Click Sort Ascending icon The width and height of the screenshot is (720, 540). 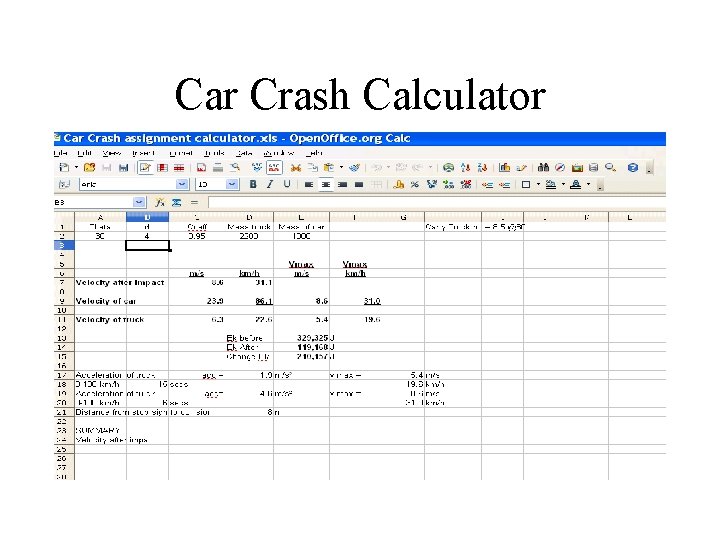(x=466, y=168)
